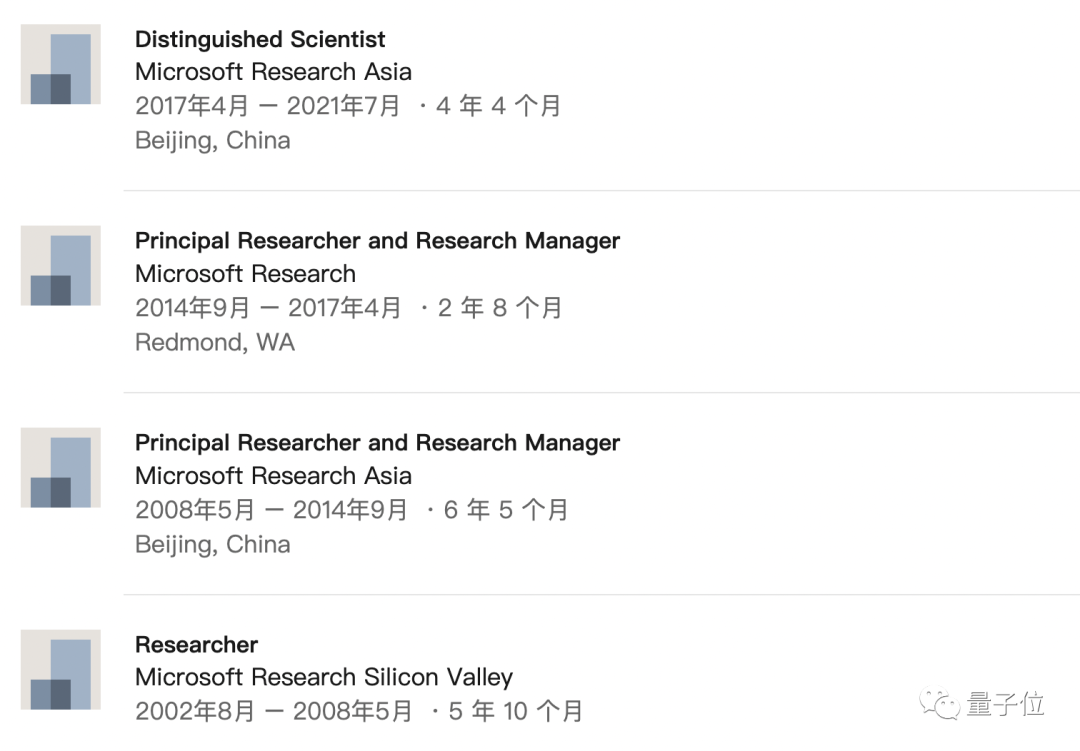Screen dimensions: 1080x751
Task: Click Microsoft Research Asia under Distinguished Scientist
Action: (273, 72)
